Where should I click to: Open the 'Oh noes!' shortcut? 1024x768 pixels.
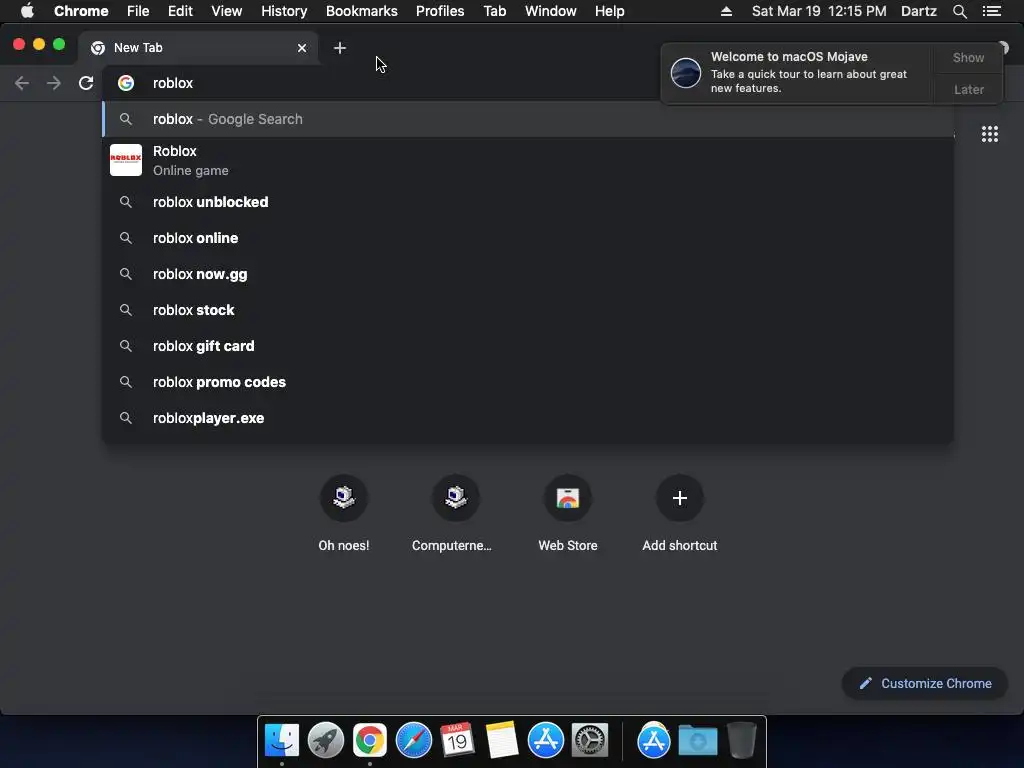[344, 514]
